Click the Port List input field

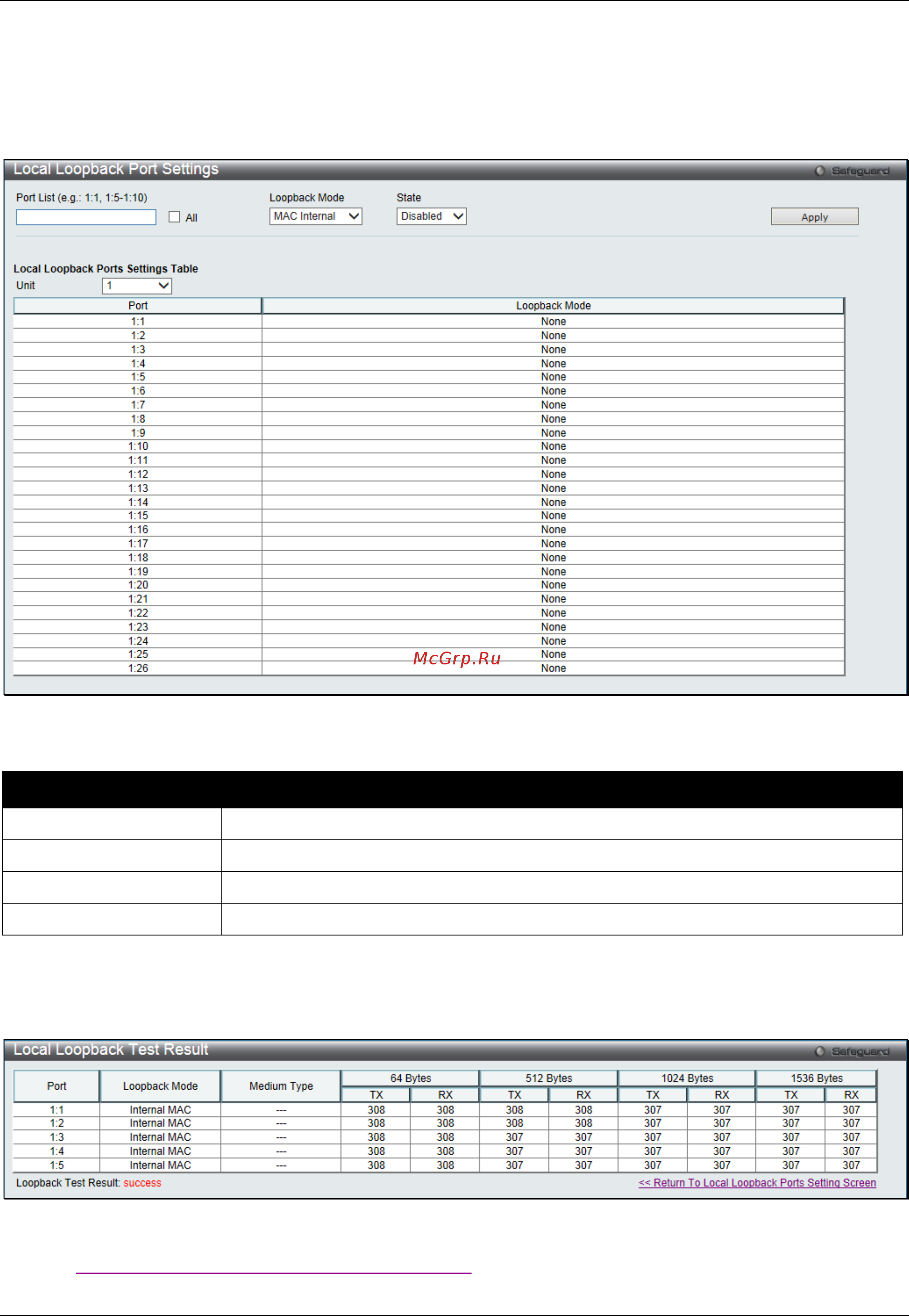86,217
